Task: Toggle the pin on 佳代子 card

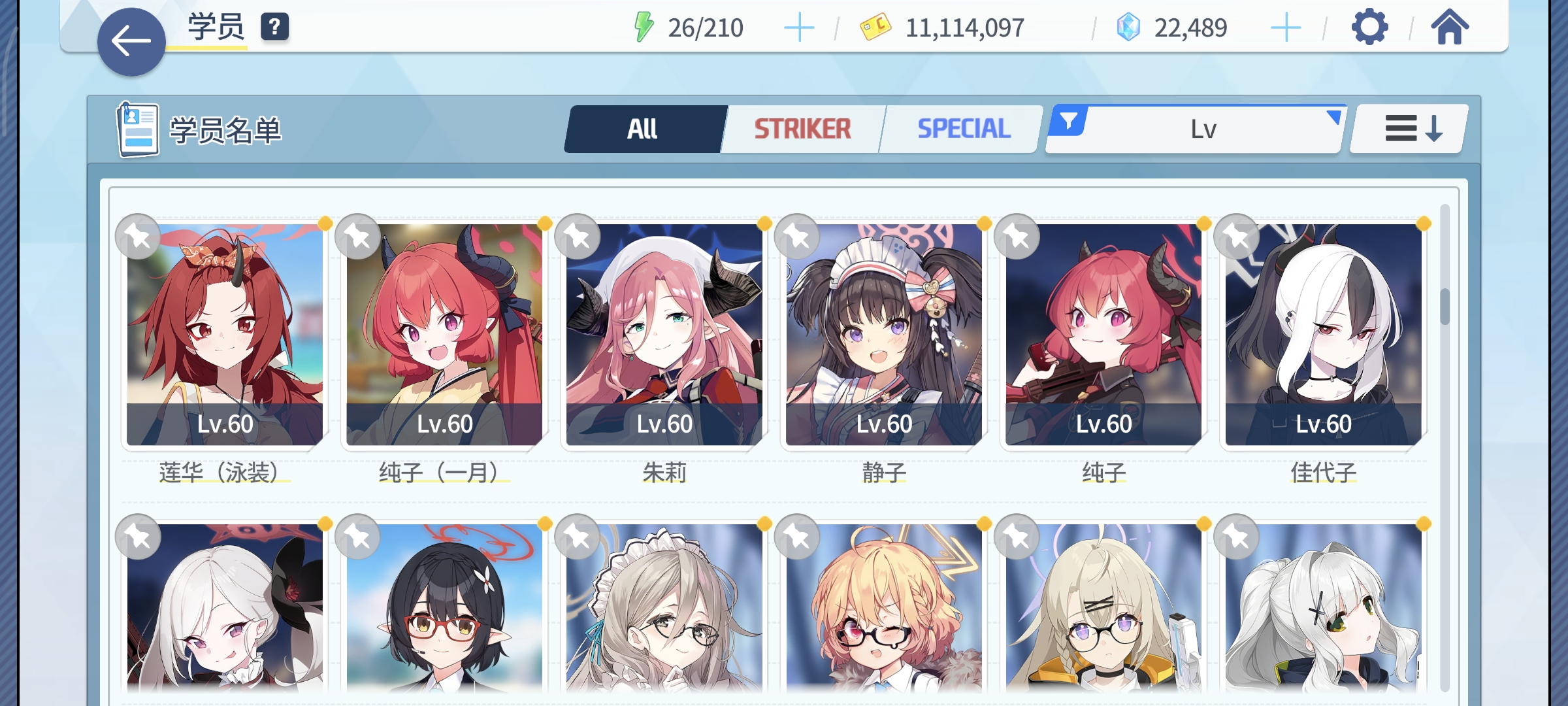Action: coord(1237,237)
